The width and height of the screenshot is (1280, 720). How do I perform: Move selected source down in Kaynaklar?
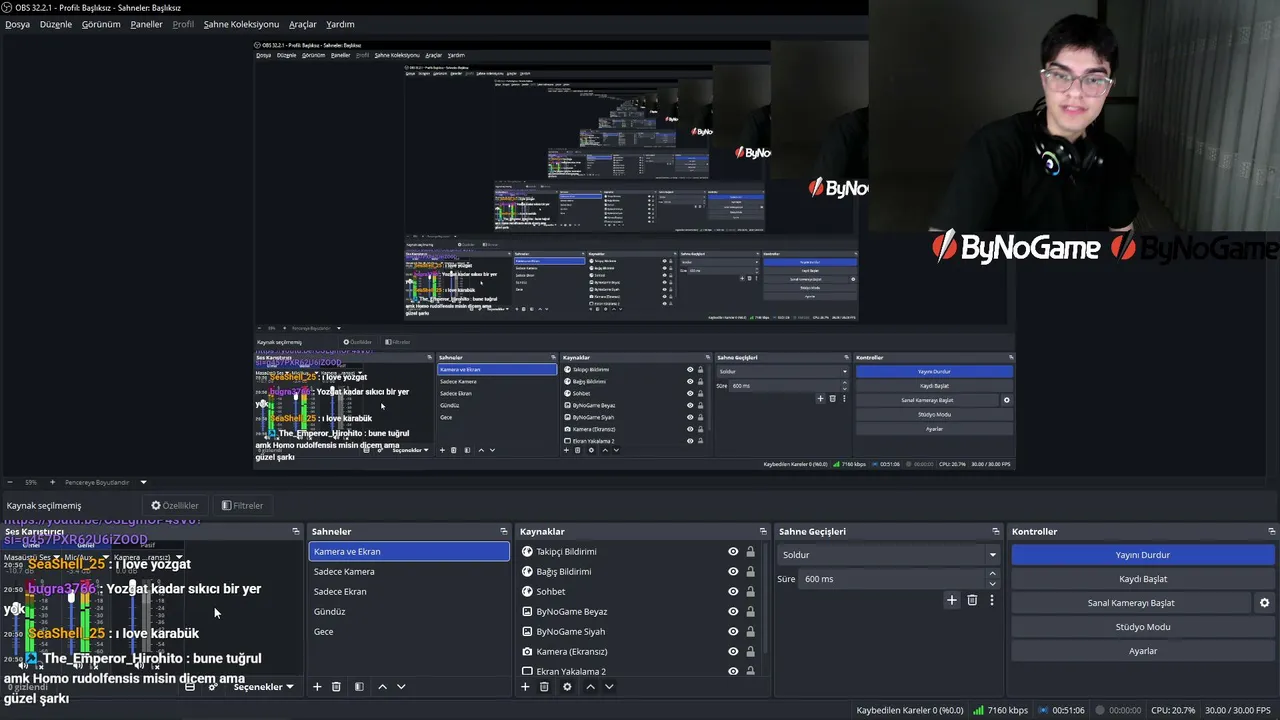coord(609,687)
